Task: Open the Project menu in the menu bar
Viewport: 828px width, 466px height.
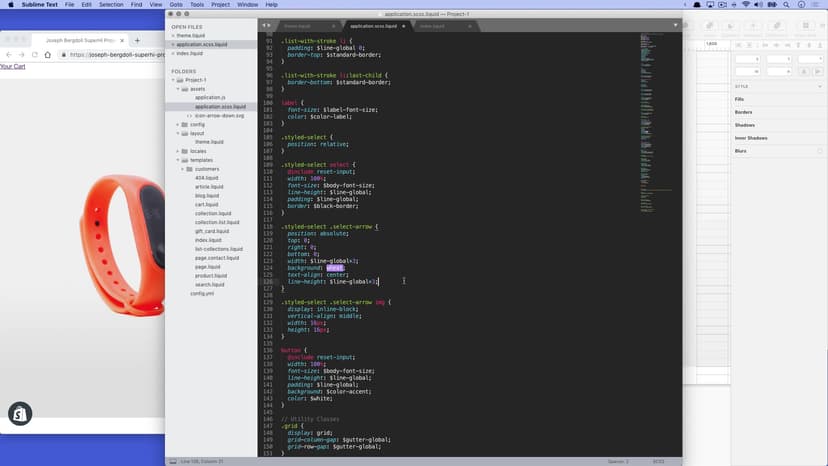Action: (x=219, y=5)
